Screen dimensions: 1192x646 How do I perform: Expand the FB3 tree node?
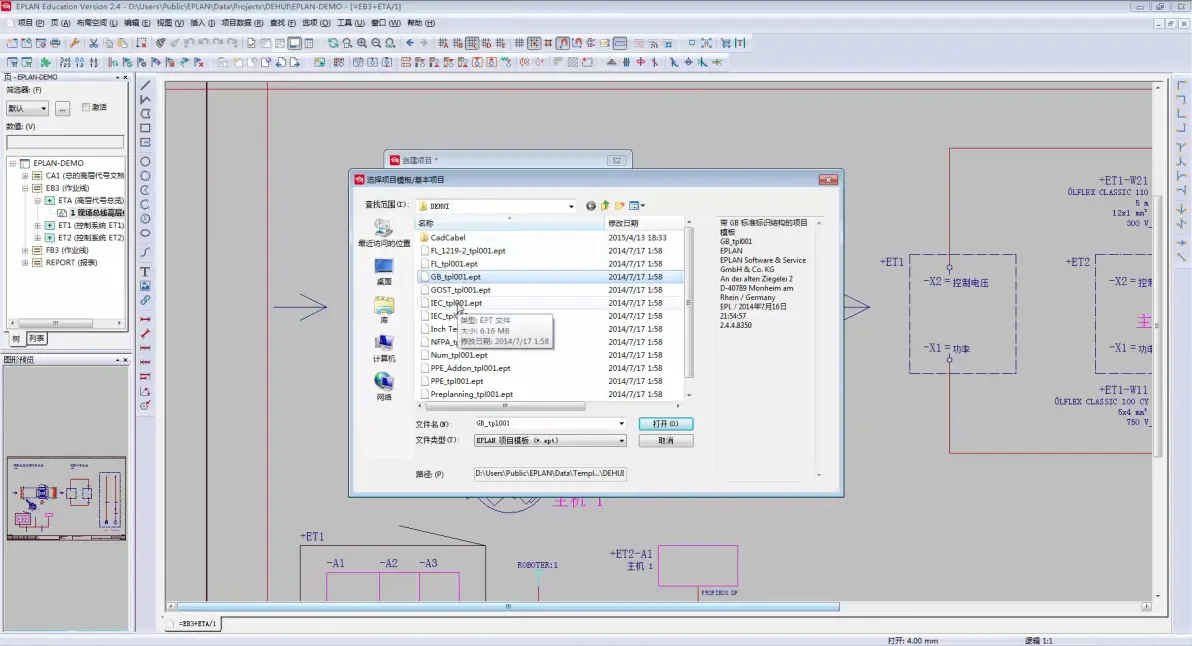(x=25, y=250)
